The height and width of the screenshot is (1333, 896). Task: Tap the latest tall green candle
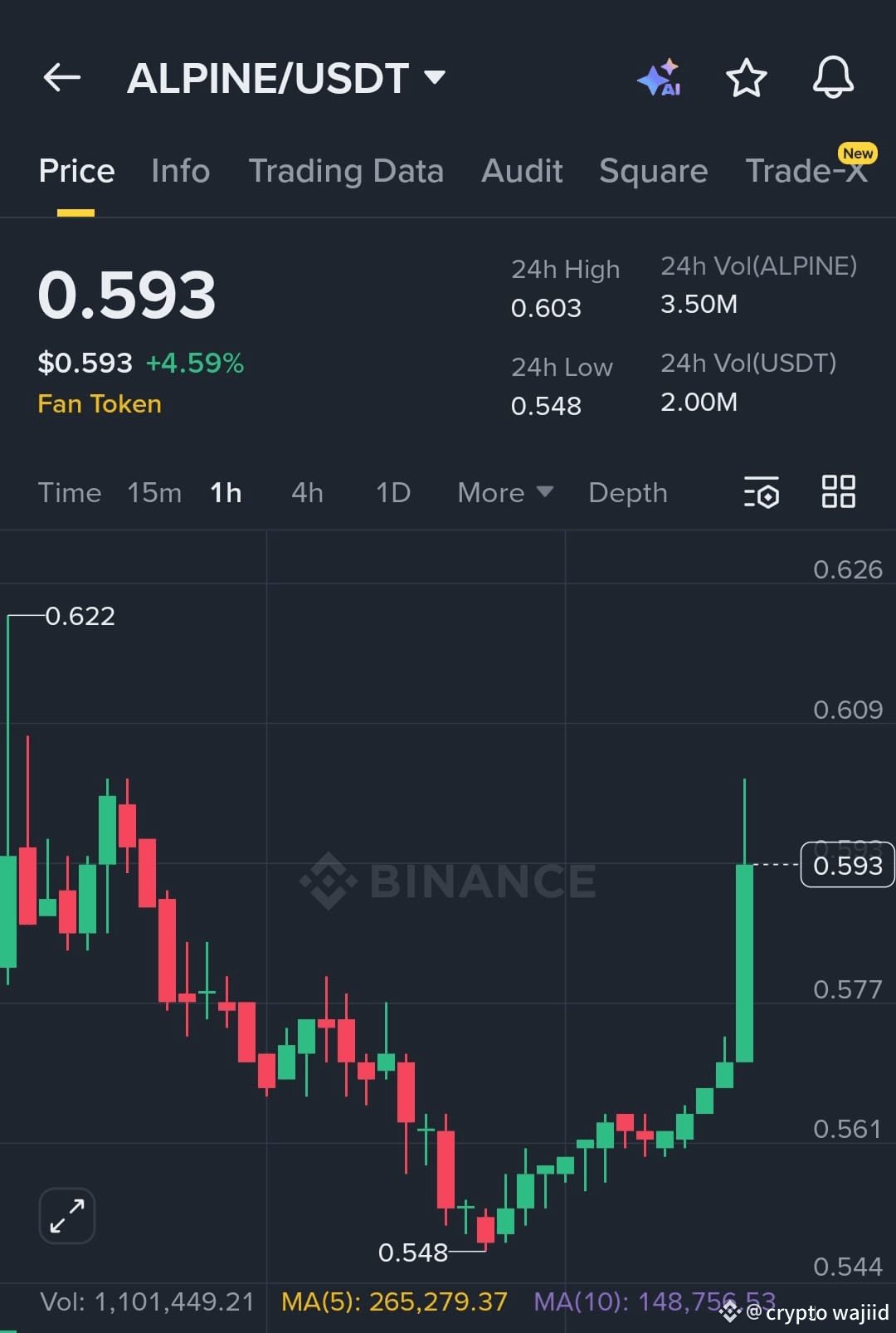tap(744, 963)
